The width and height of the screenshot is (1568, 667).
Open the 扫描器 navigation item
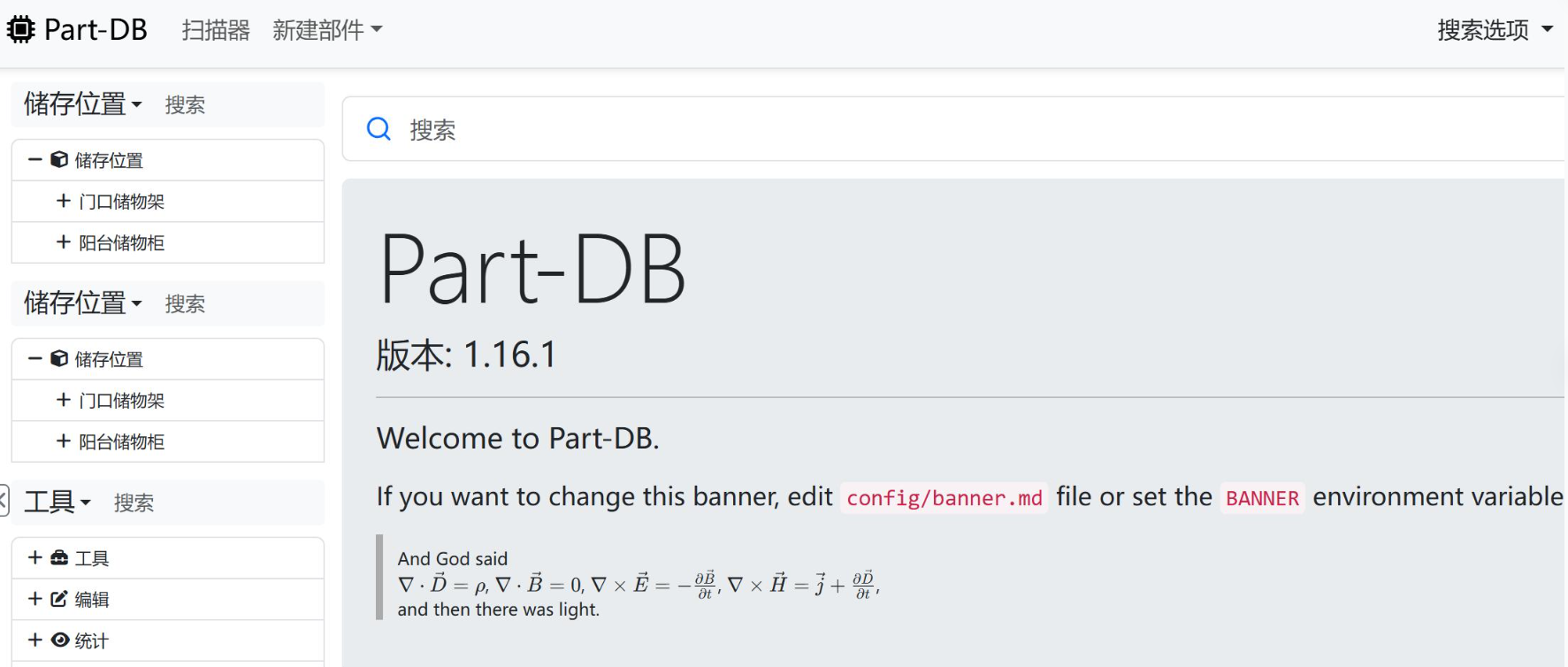point(216,30)
